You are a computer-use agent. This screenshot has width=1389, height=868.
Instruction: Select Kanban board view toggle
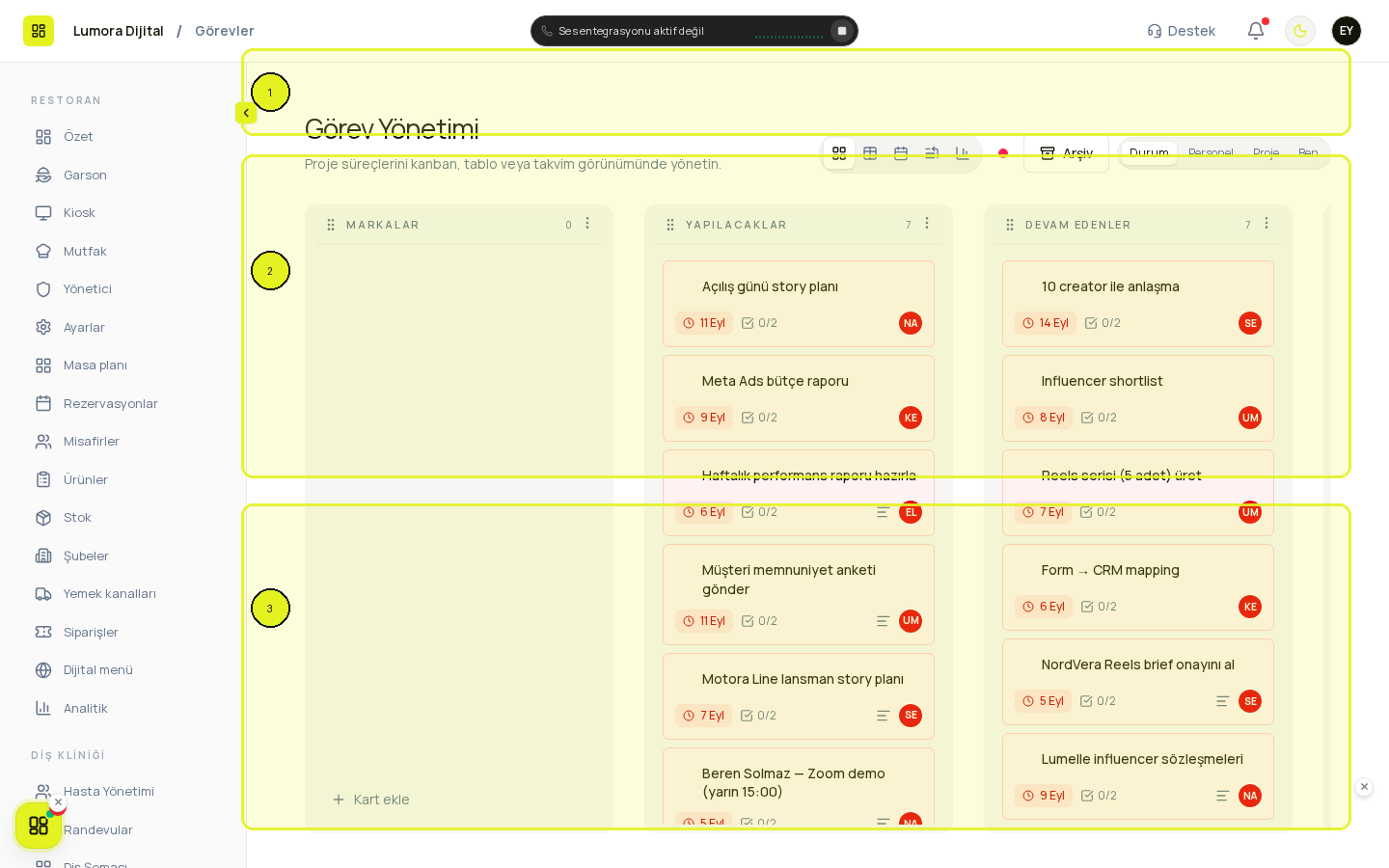click(x=839, y=153)
